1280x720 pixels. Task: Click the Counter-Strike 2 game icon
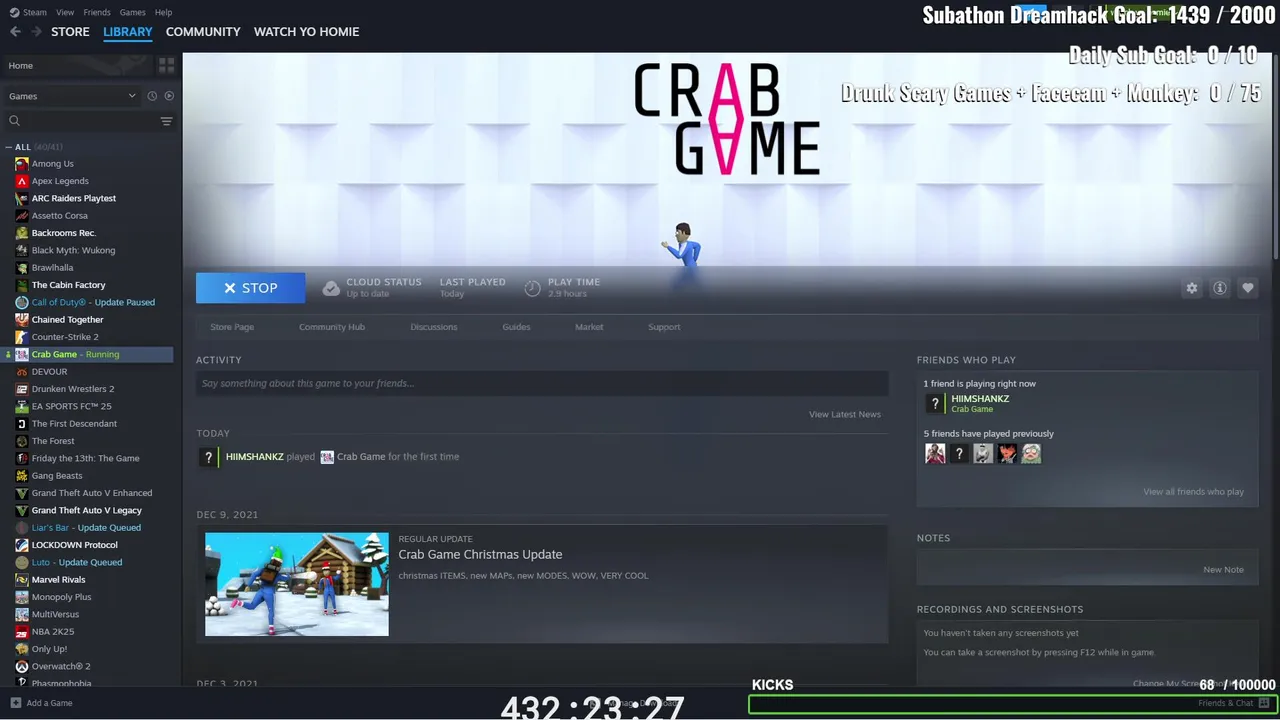pos(22,337)
